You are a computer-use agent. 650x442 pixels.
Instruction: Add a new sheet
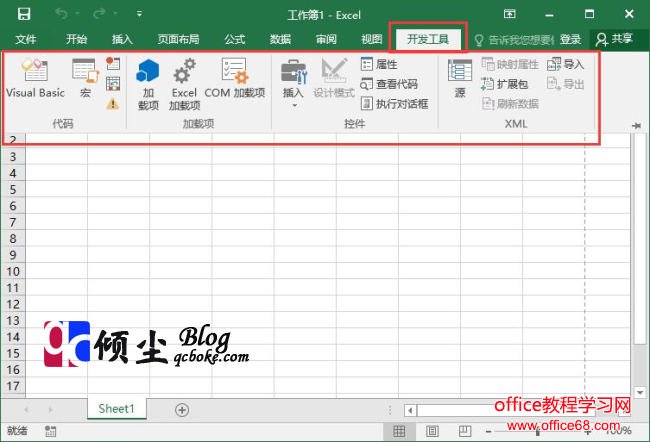(x=182, y=410)
